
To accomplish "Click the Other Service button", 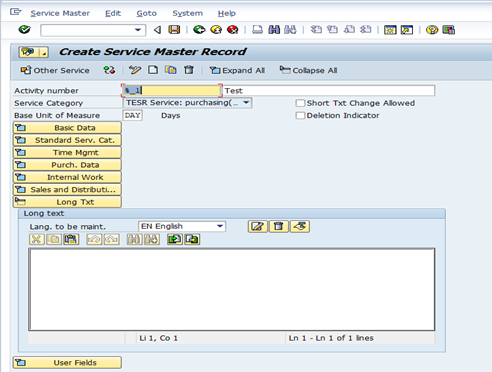I will [x=55, y=70].
